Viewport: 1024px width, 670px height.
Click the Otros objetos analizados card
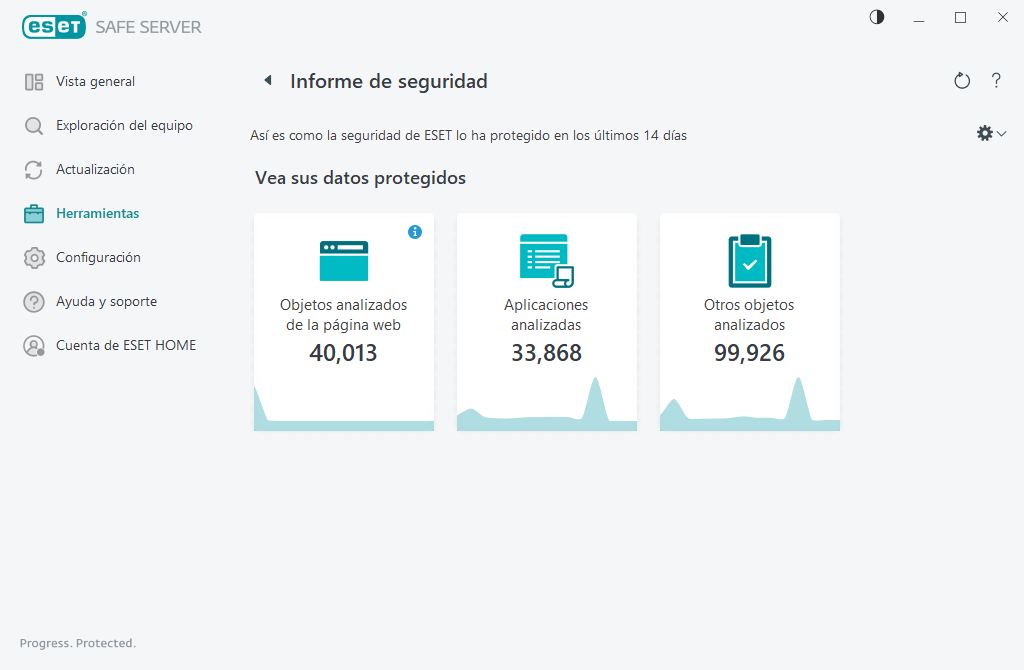coord(749,320)
